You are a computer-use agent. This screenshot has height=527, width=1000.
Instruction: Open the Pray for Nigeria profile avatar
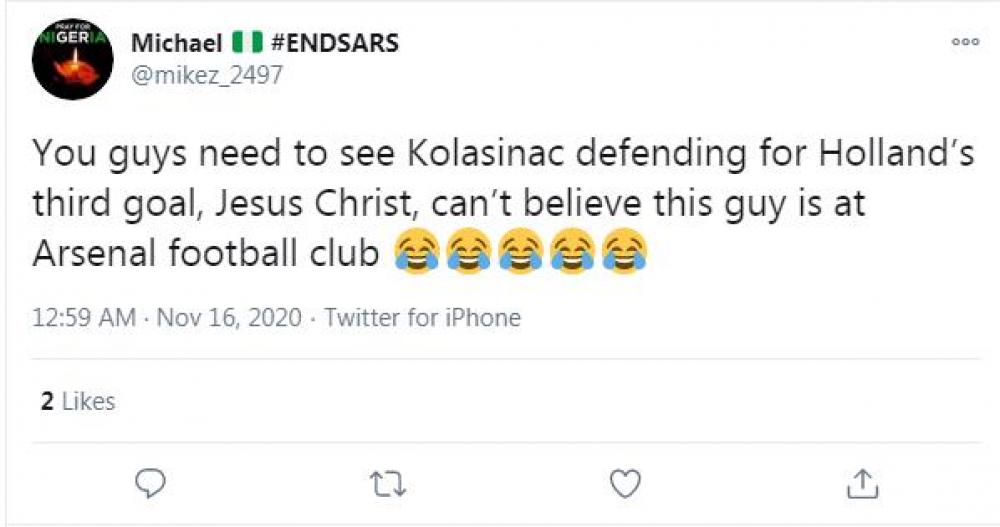[72, 57]
